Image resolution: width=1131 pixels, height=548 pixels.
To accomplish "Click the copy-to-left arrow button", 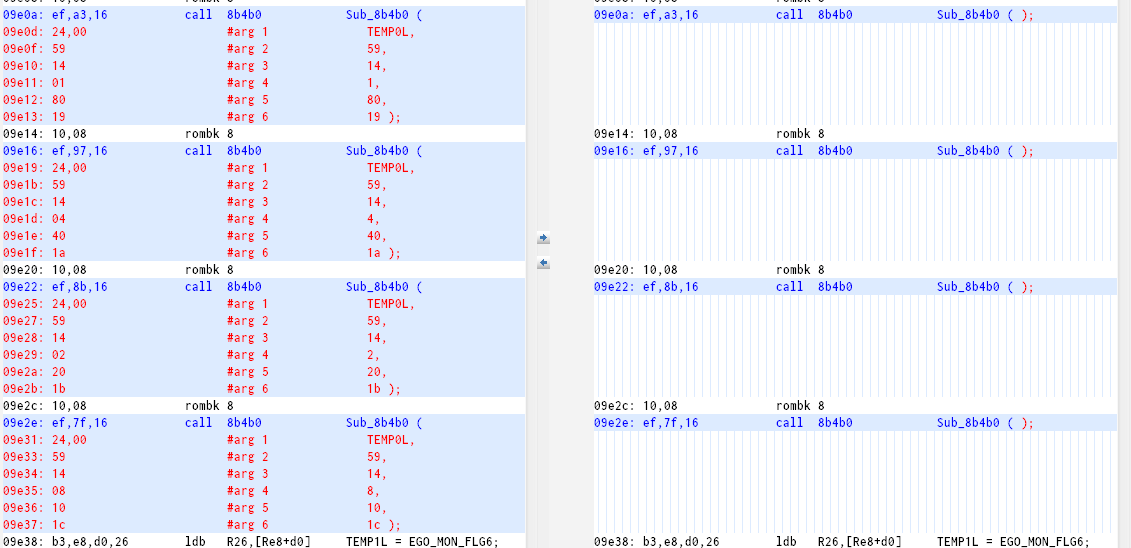I will pos(543,263).
